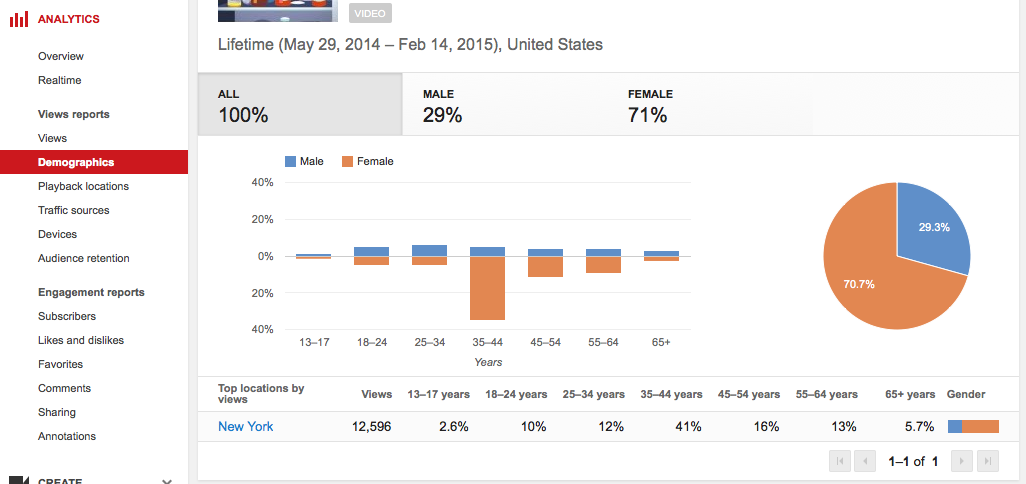Click the video thumbnail at top
The image size is (1026, 484).
tap(277, 10)
